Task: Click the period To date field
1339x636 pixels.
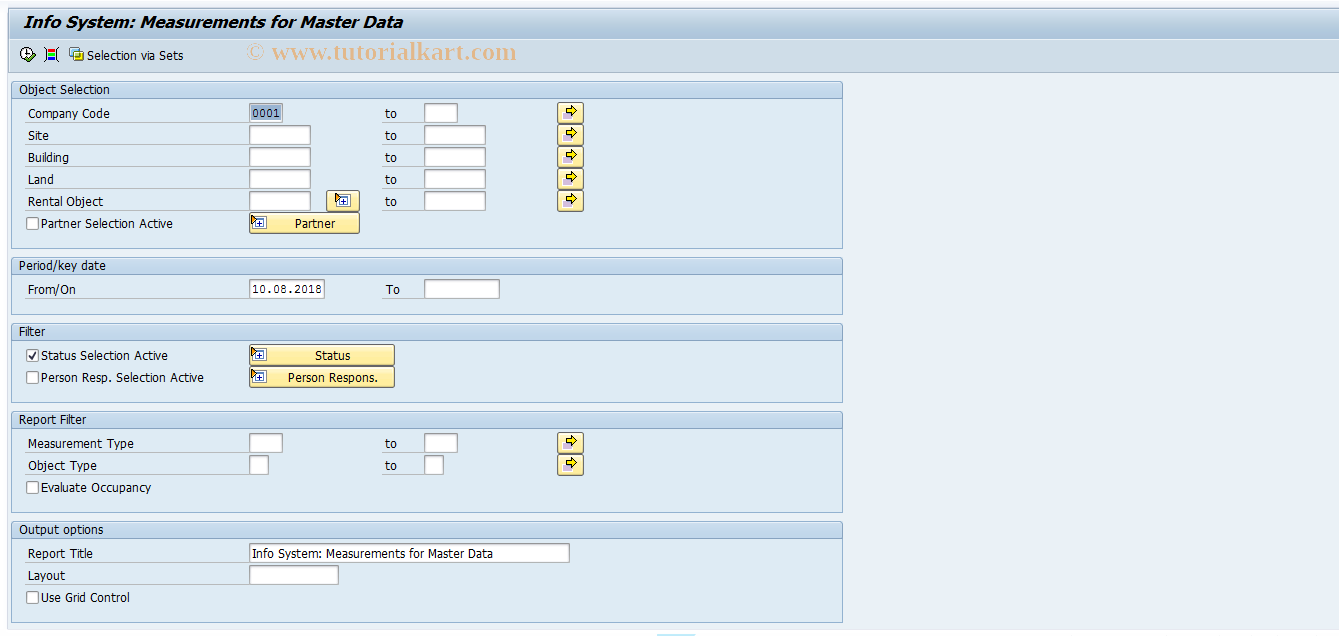Action: point(462,289)
